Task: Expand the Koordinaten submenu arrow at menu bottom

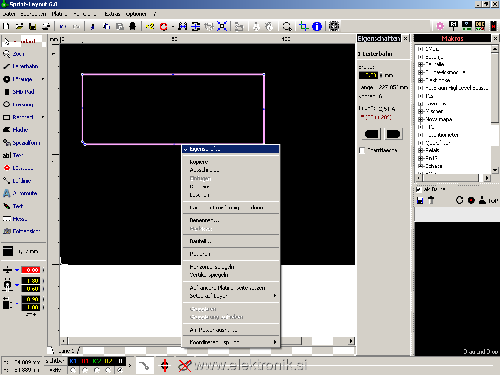Action: (x=275, y=342)
